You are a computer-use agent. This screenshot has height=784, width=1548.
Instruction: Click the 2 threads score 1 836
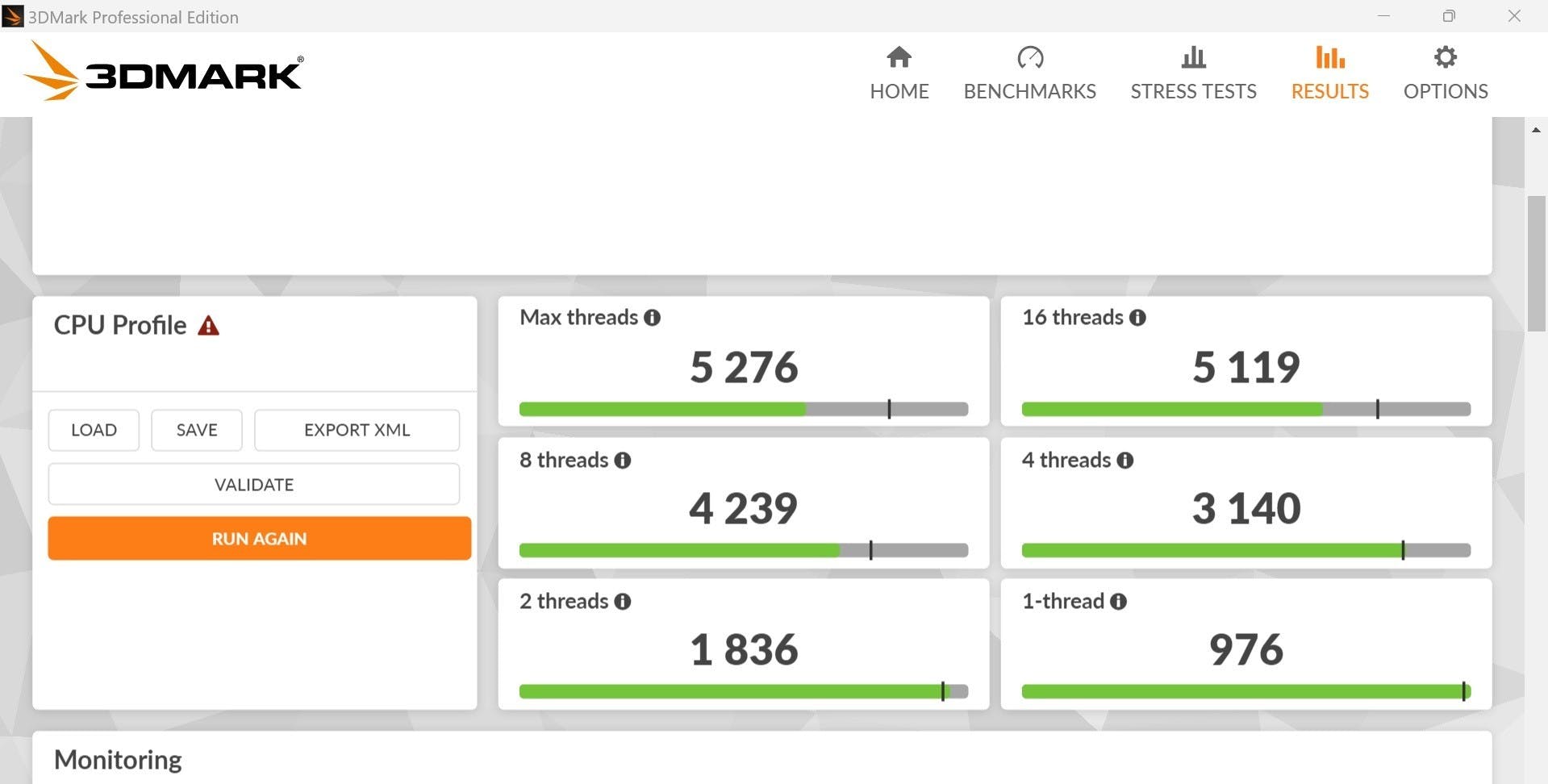(744, 649)
